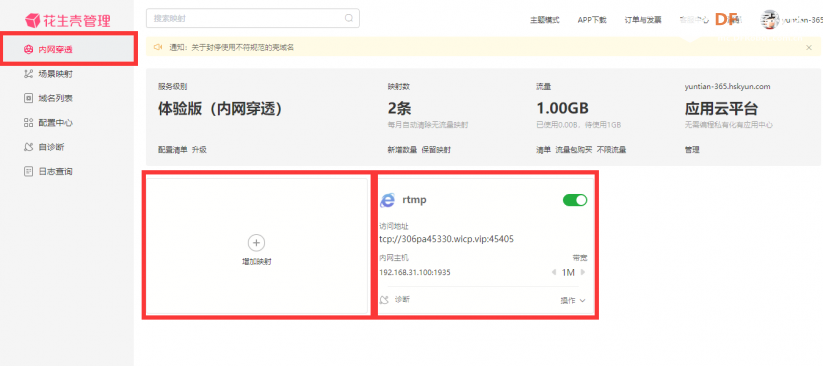
Task: Click the 保留映射 link
Action: click(x=436, y=150)
